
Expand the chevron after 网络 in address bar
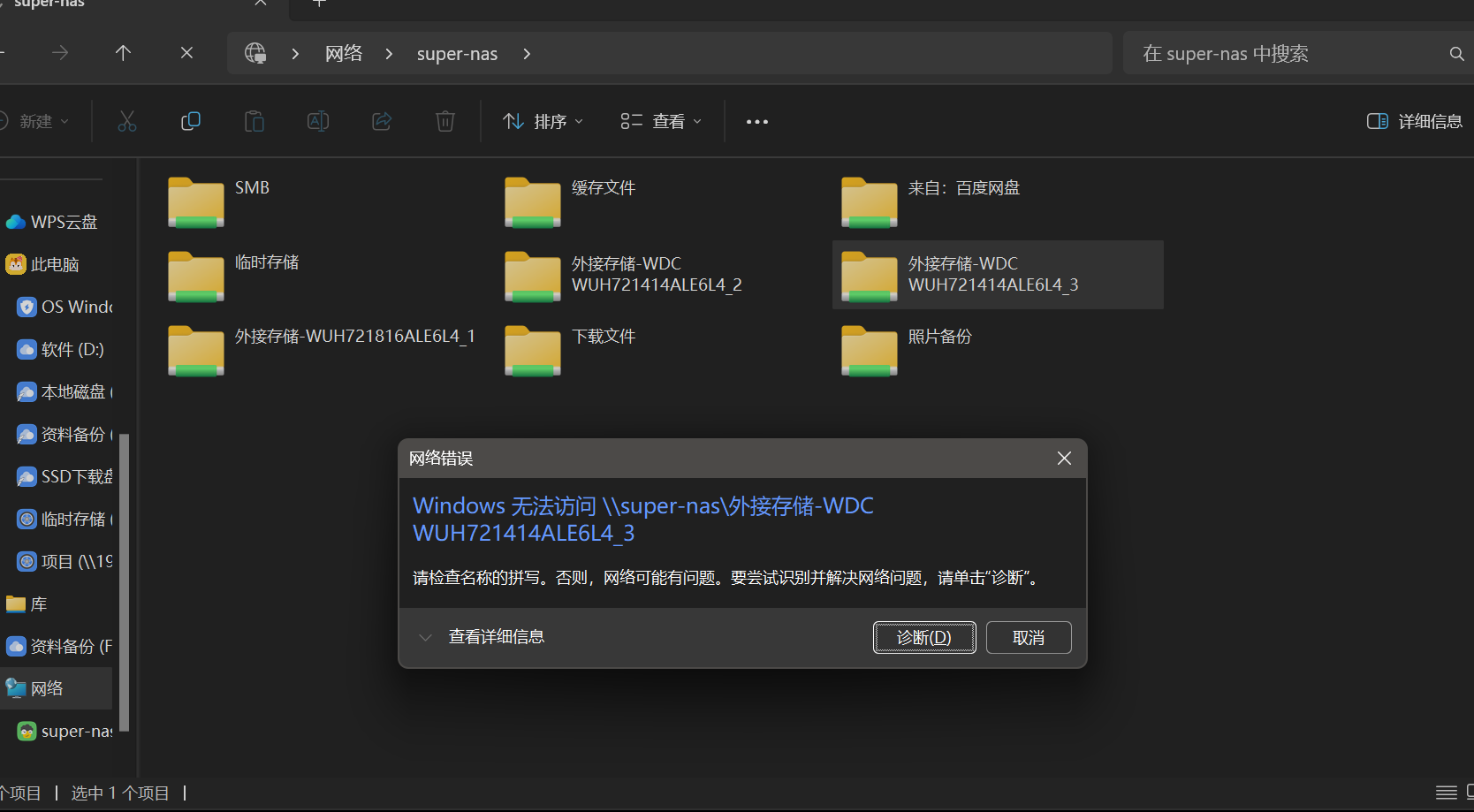coord(389,54)
